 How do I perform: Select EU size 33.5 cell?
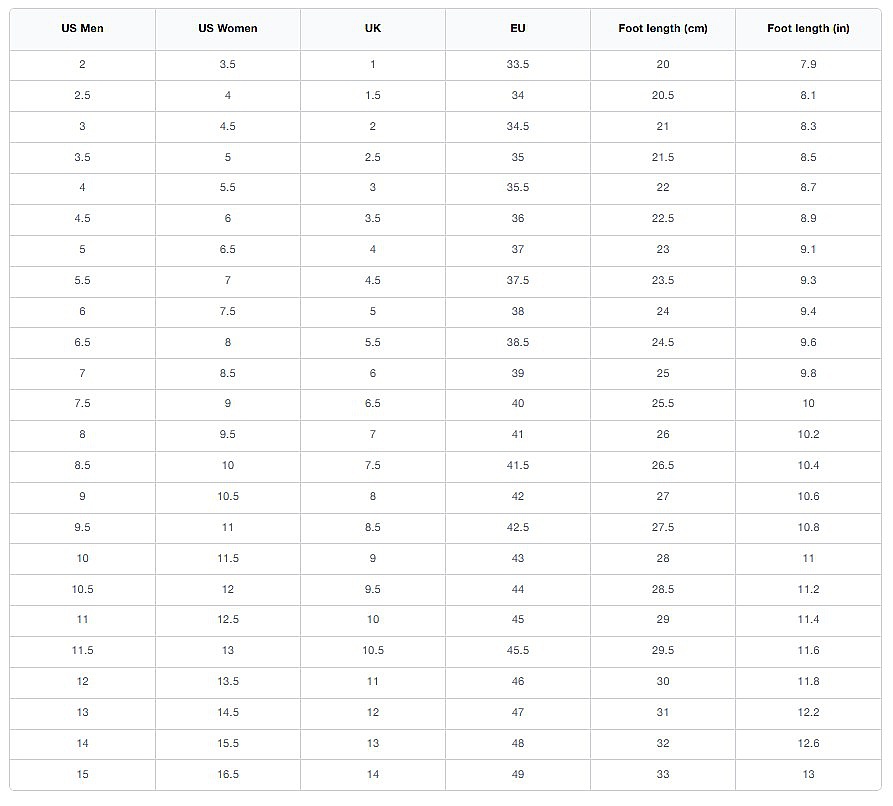tap(518, 64)
